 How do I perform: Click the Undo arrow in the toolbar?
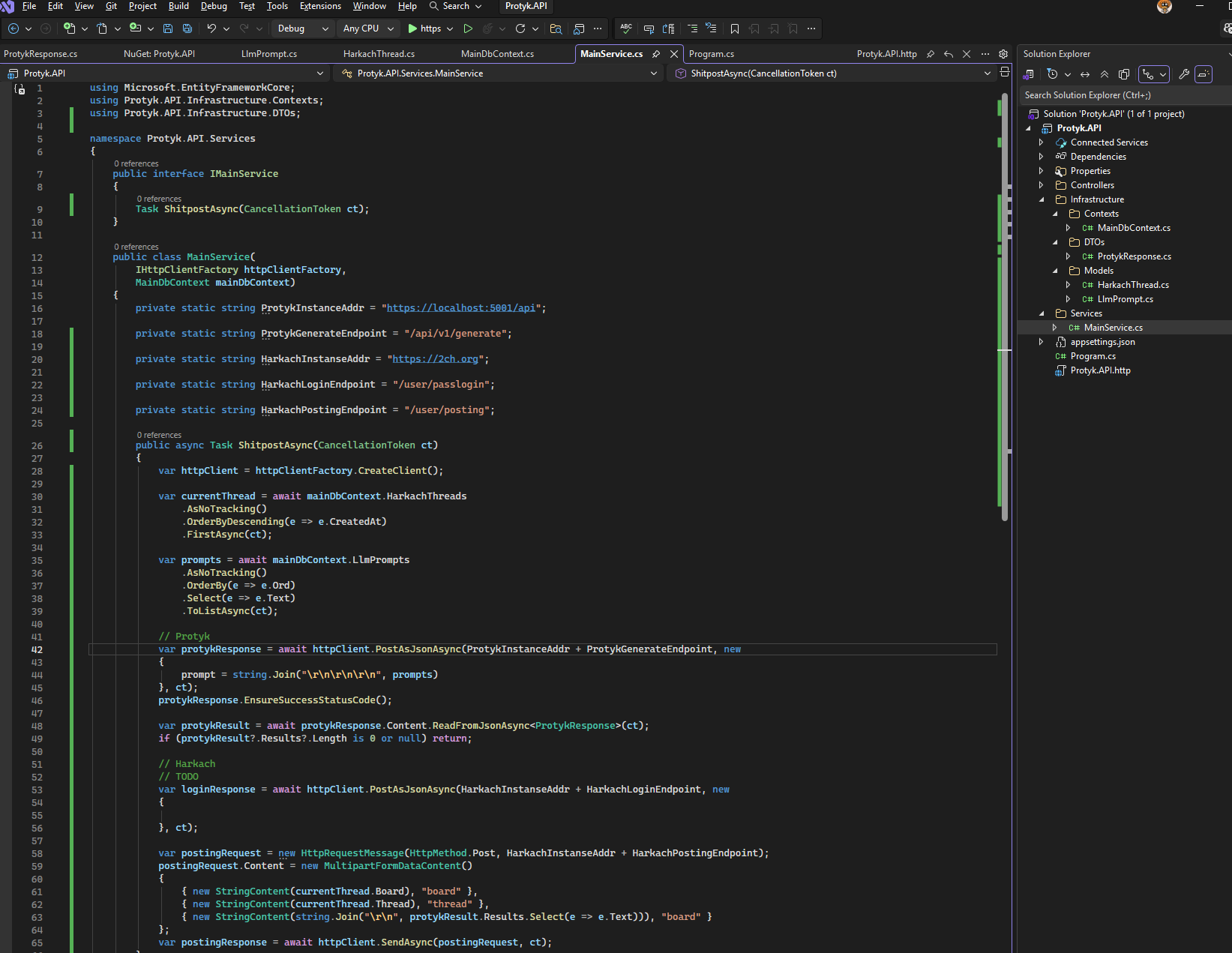pos(211,28)
